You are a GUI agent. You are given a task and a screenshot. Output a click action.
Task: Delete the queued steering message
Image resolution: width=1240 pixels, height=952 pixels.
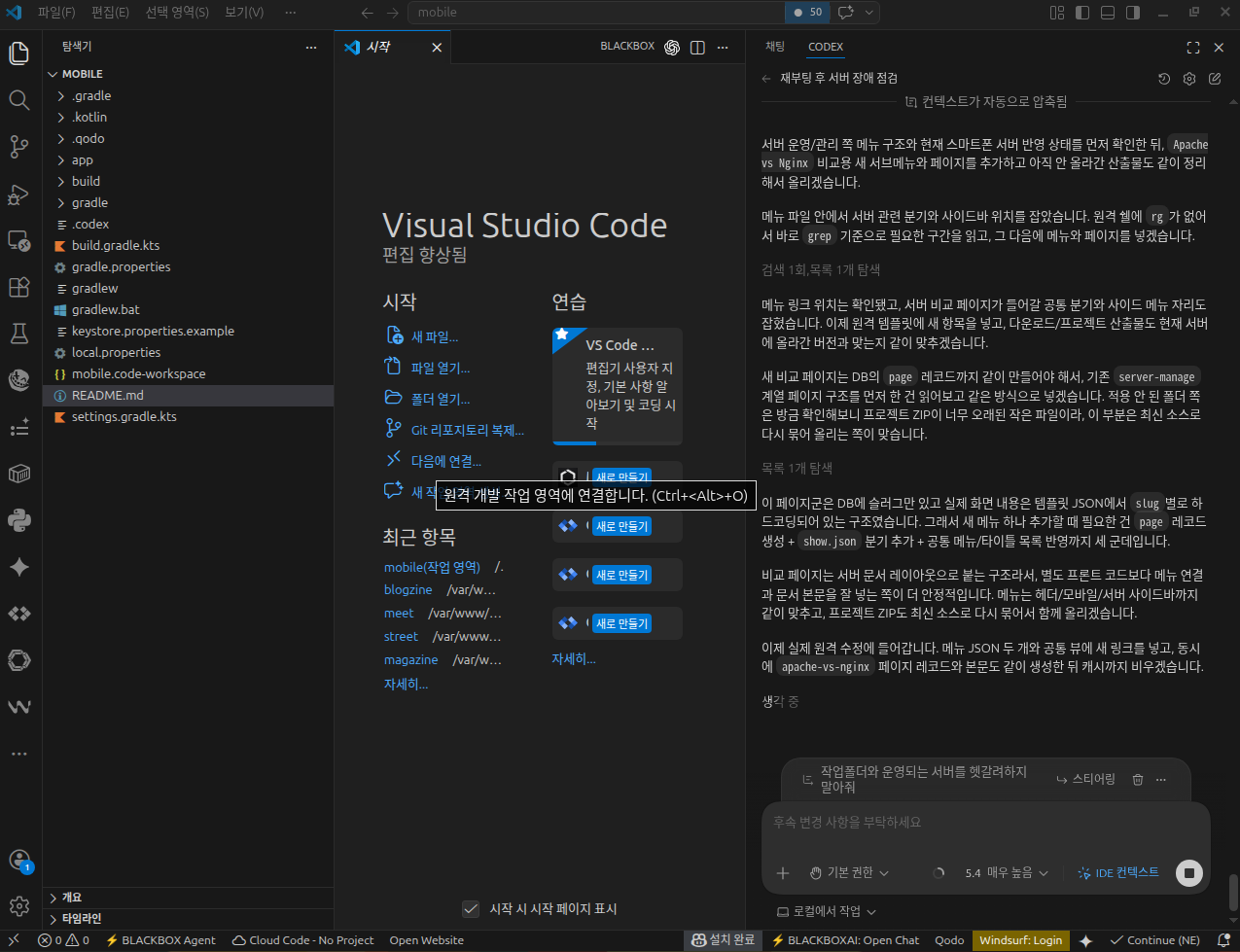click(x=1138, y=780)
